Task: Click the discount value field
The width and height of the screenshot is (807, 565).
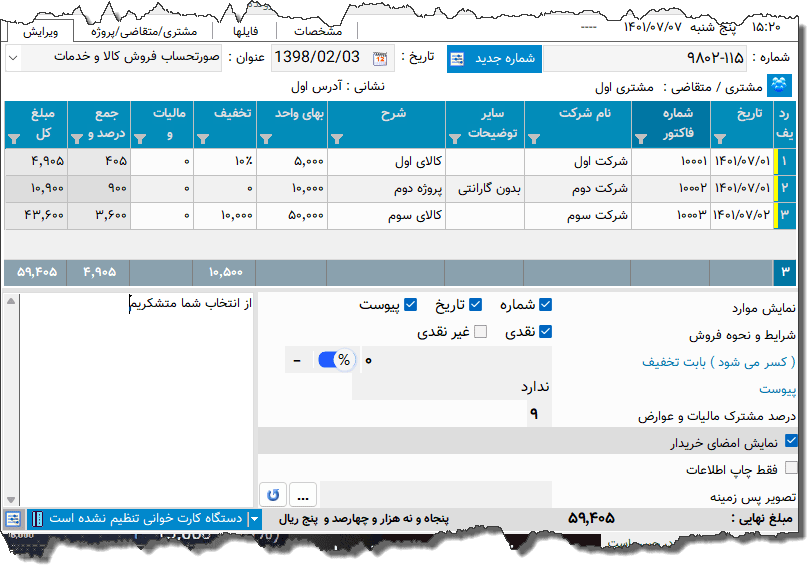Action: pos(457,360)
